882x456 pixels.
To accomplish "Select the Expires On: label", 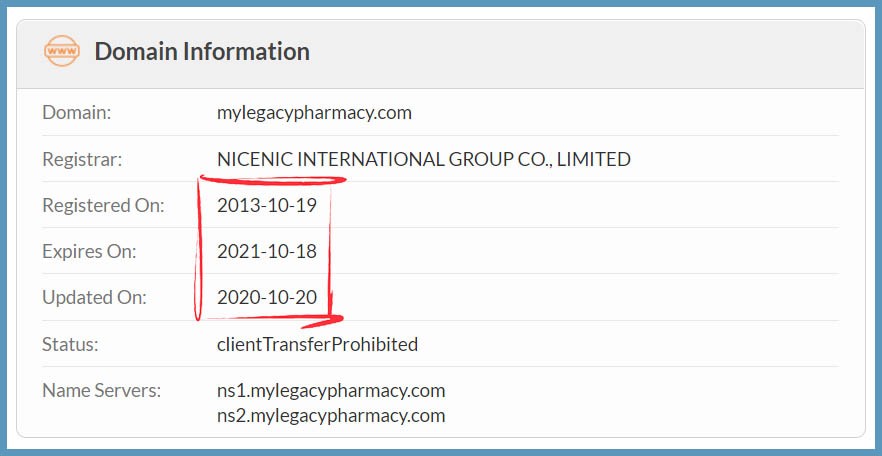I will (89, 252).
